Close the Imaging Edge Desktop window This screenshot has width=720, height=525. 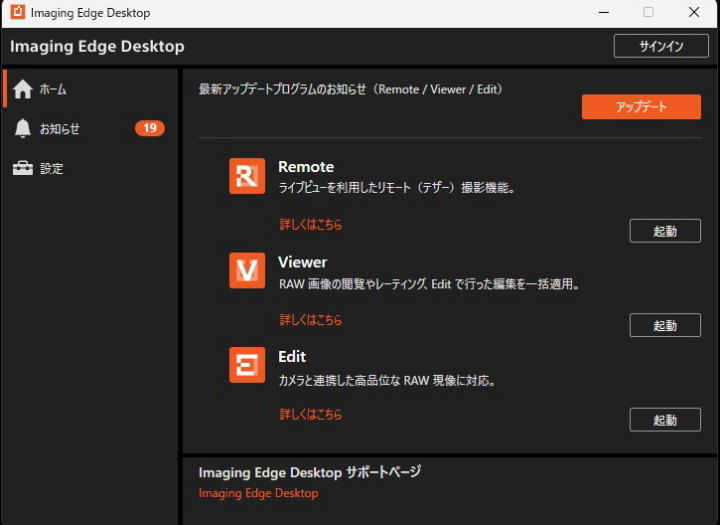click(x=694, y=12)
